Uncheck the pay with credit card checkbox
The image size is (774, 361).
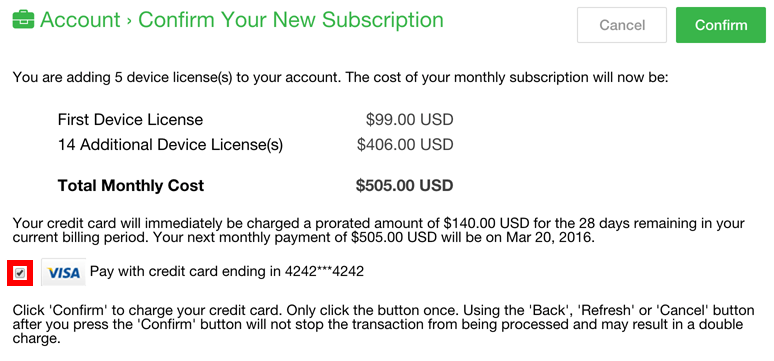pos(20,273)
